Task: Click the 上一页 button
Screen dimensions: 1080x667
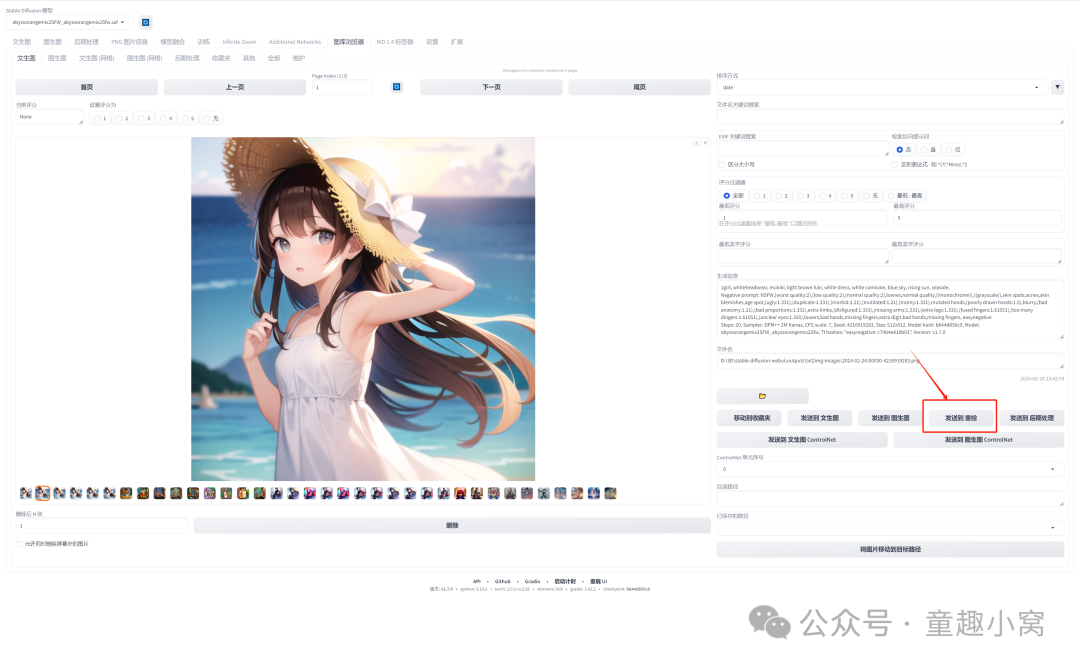Action: pos(235,87)
